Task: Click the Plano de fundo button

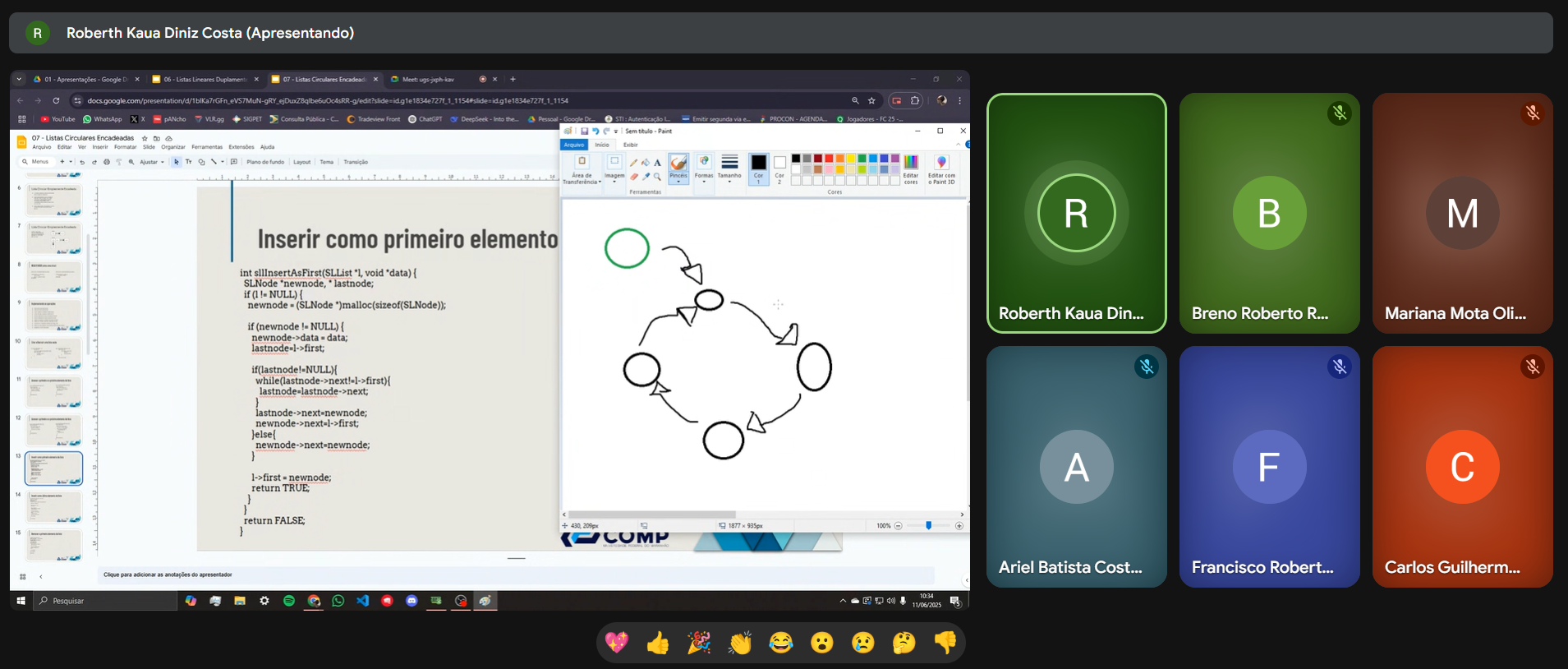Action: pyautogui.click(x=265, y=162)
